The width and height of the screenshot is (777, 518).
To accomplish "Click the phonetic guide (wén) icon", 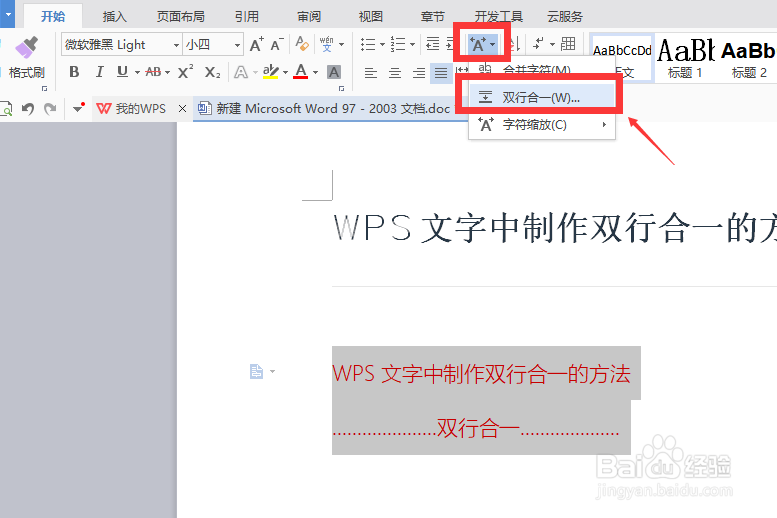I will tap(327, 44).
